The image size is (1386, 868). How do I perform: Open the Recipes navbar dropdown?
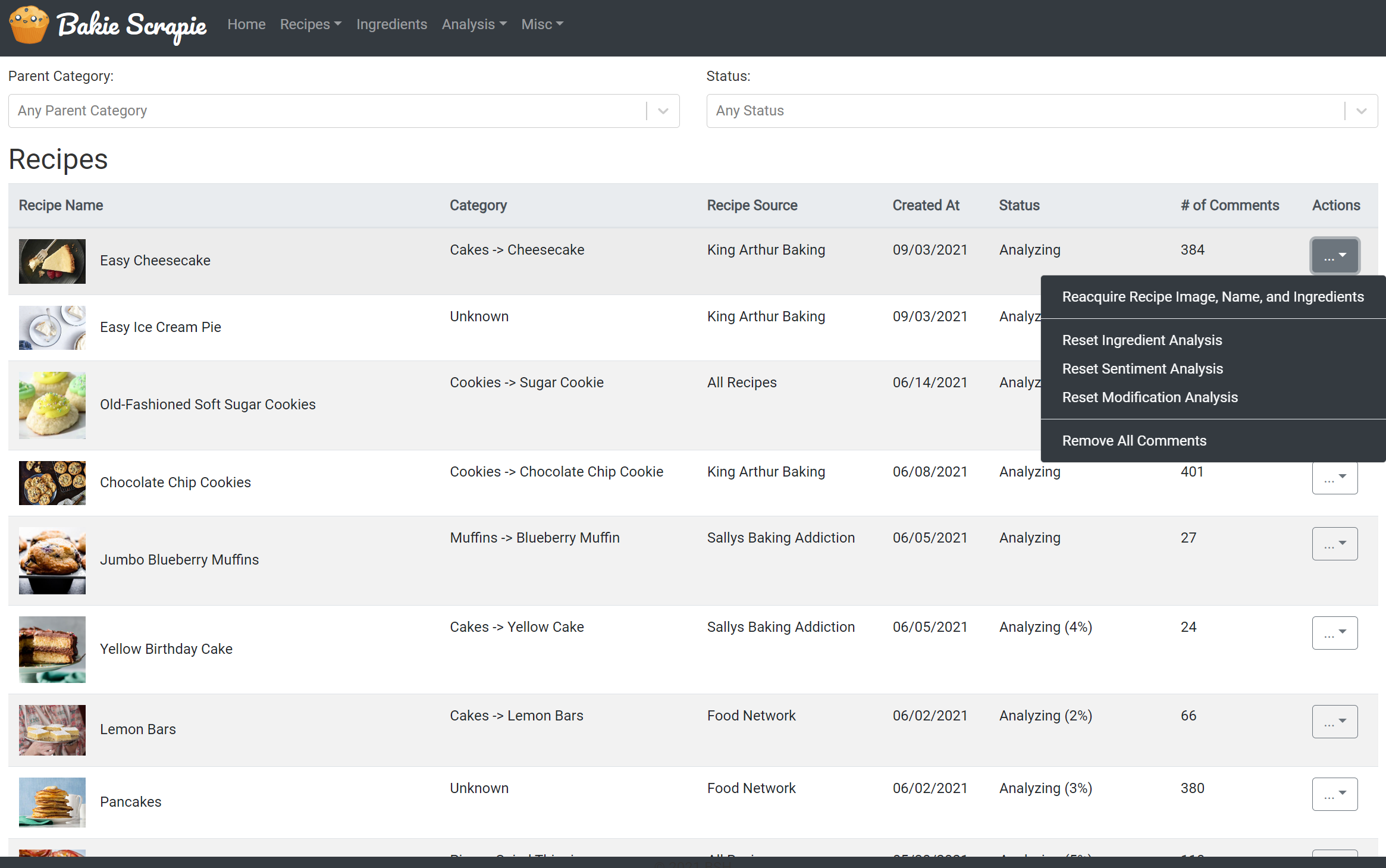[x=311, y=24]
